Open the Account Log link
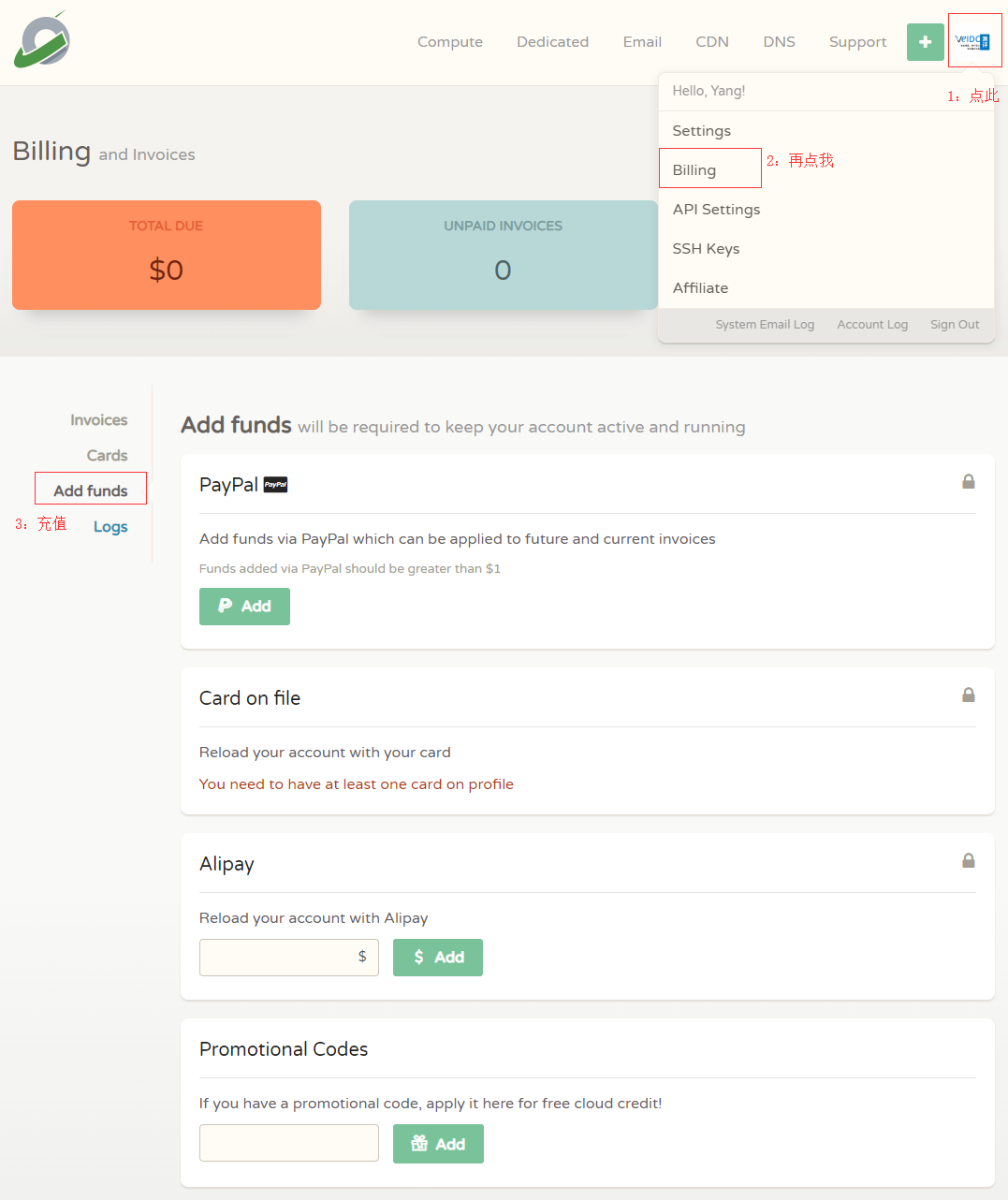This screenshot has width=1008, height=1200. [871, 325]
